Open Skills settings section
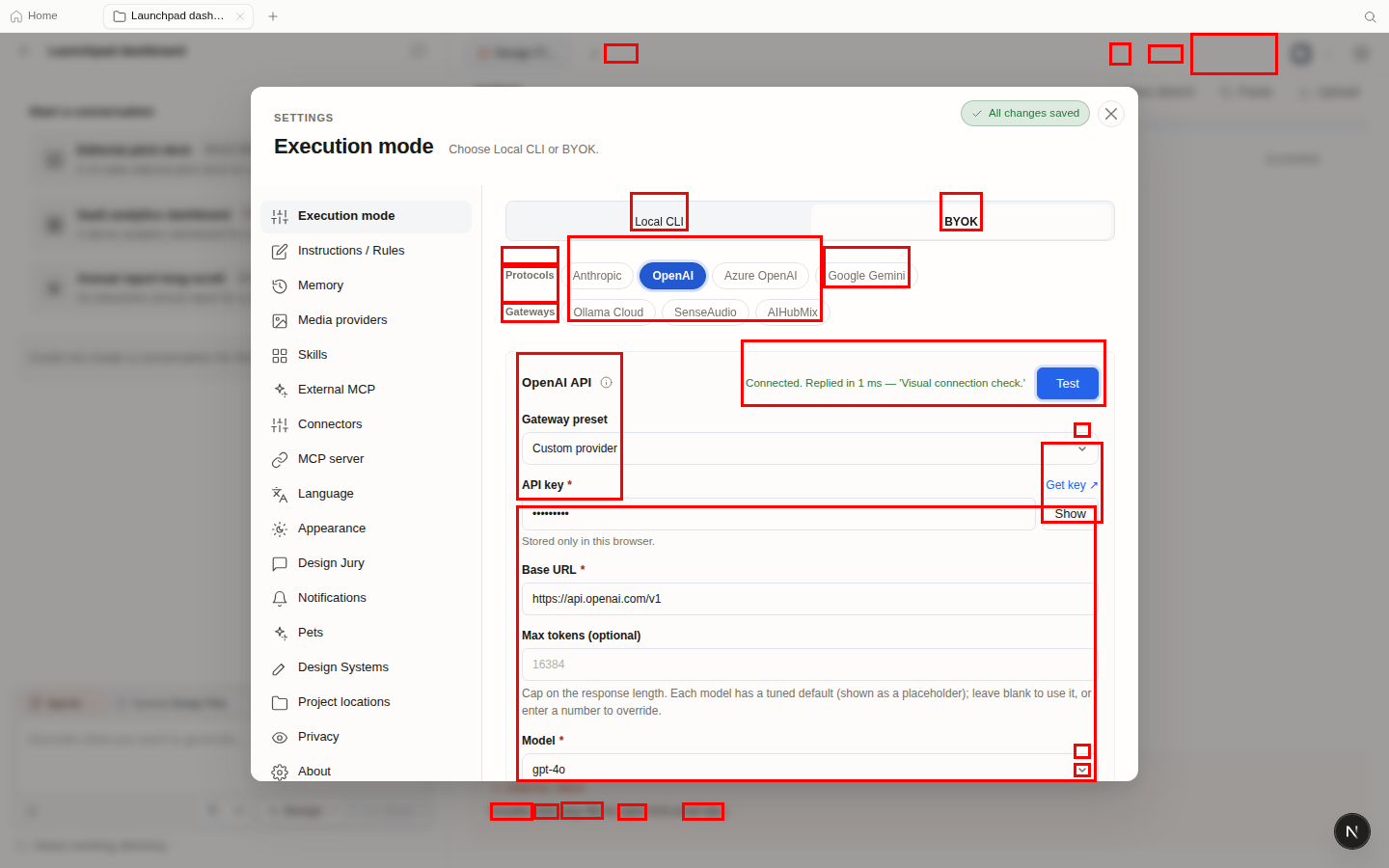Viewport: 1389px width, 868px height. (x=366, y=355)
